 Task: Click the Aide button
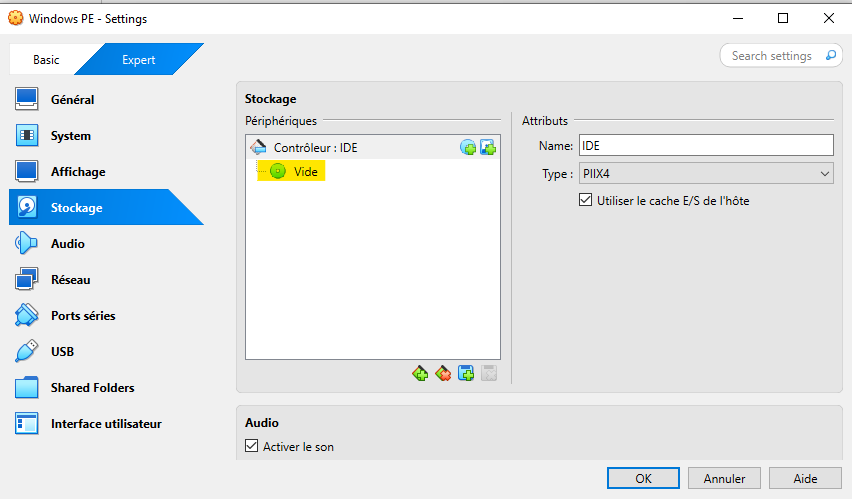pyautogui.click(x=805, y=479)
